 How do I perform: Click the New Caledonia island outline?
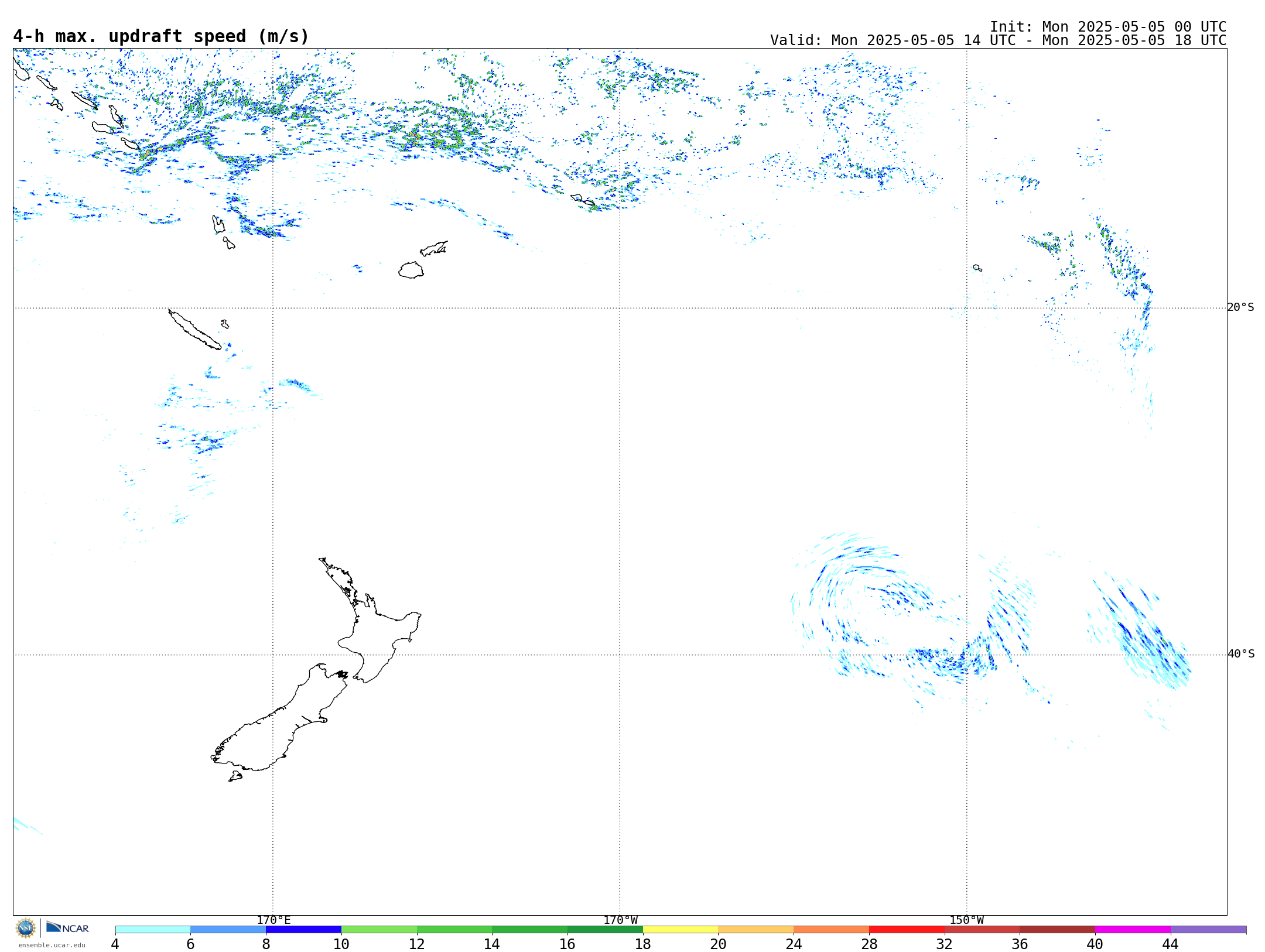coord(194,330)
